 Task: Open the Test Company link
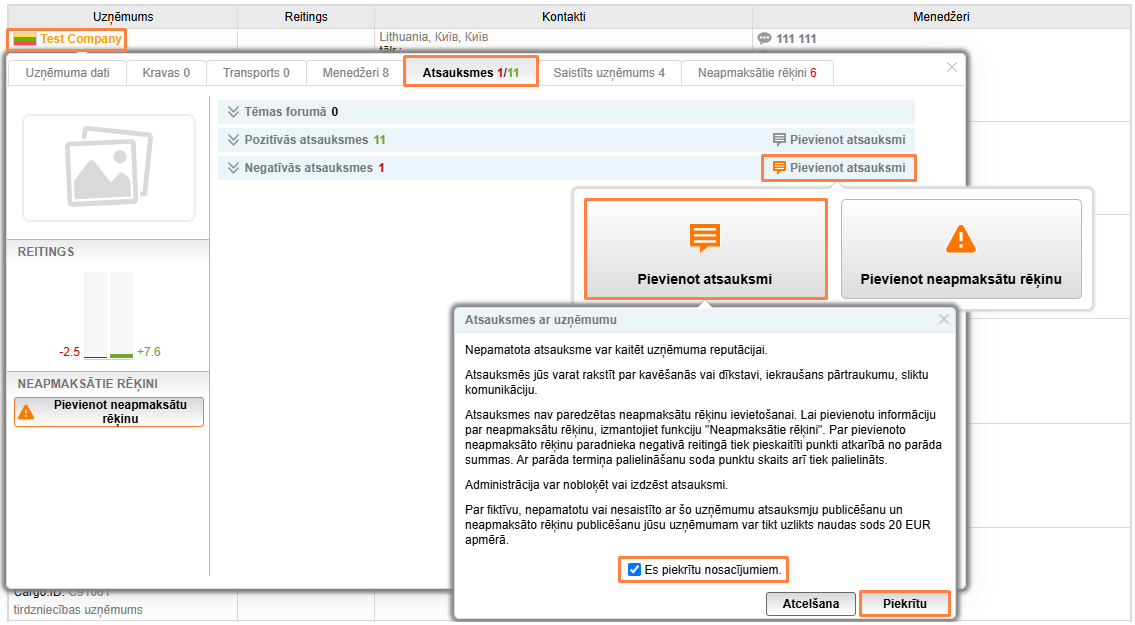coord(81,40)
